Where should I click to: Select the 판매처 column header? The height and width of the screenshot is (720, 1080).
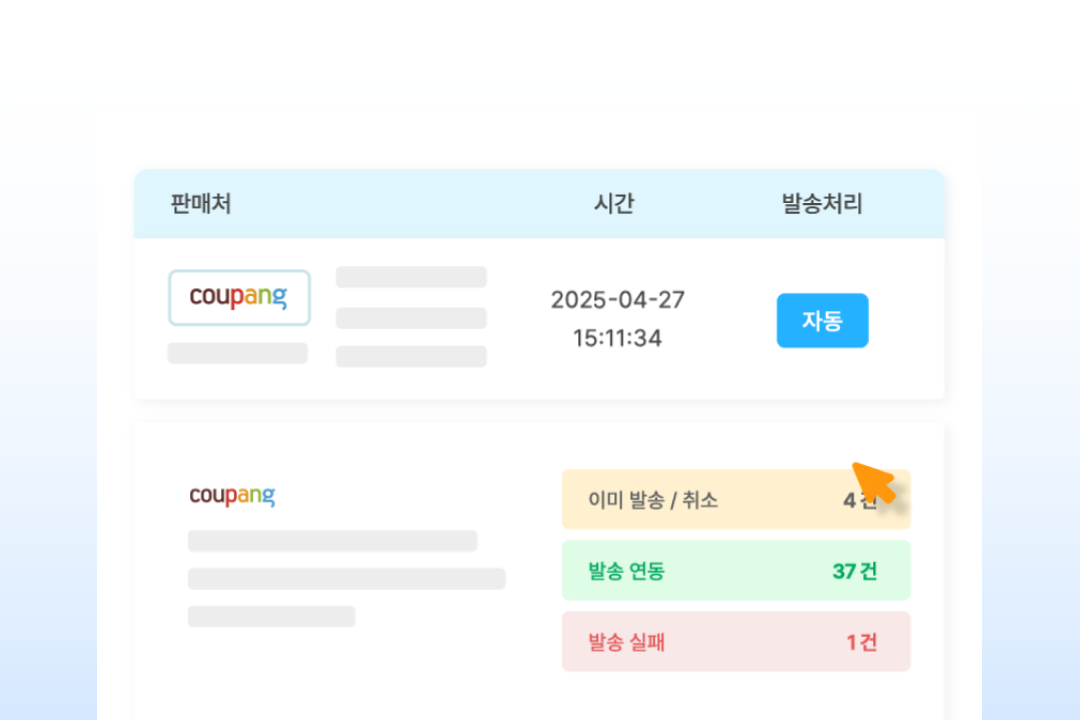[201, 204]
